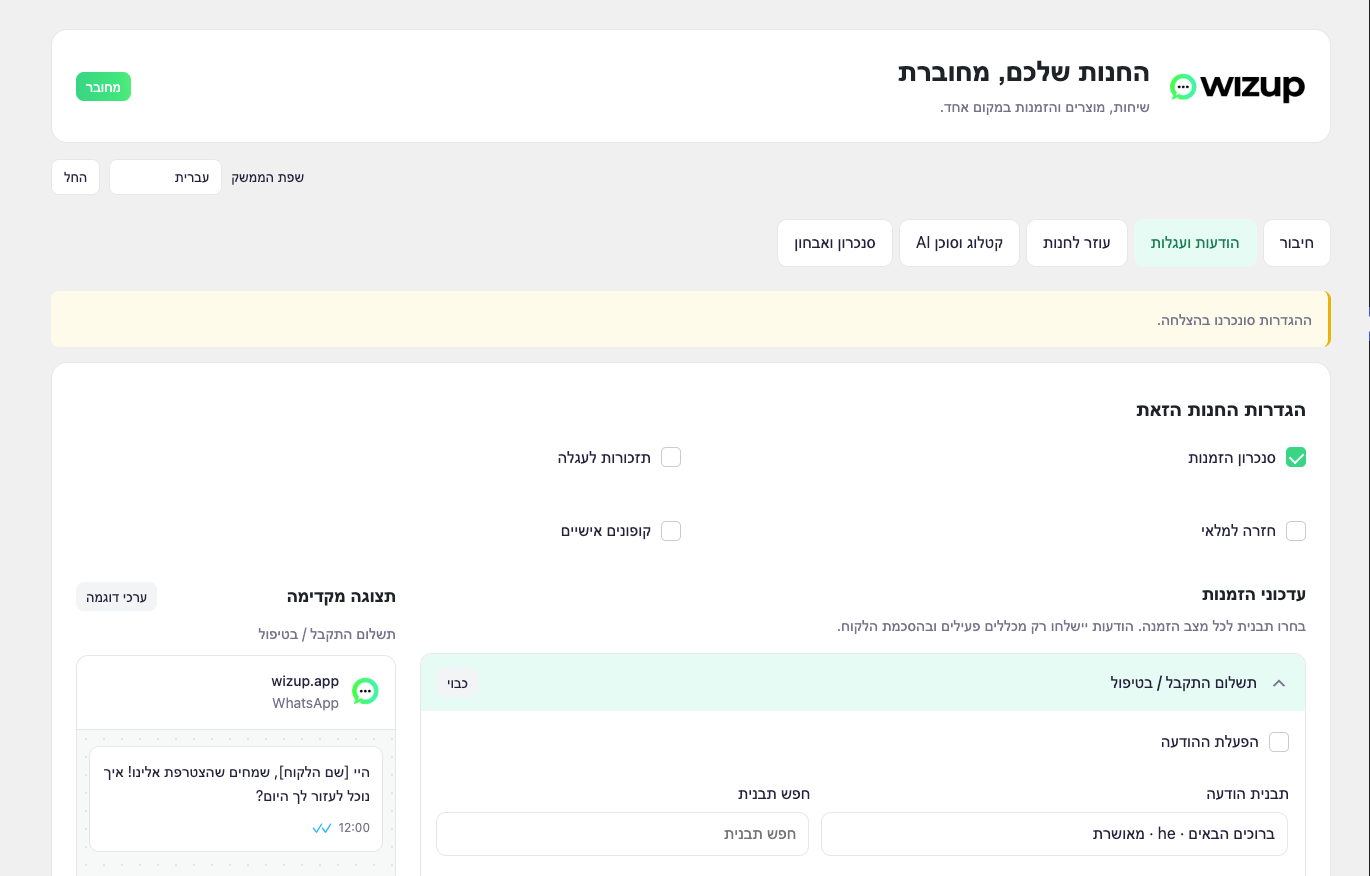Screen dimensions: 1370x876
Task: Open the 'סנכרון ואבחון' sync and diagnostics tab
Action: click(835, 243)
